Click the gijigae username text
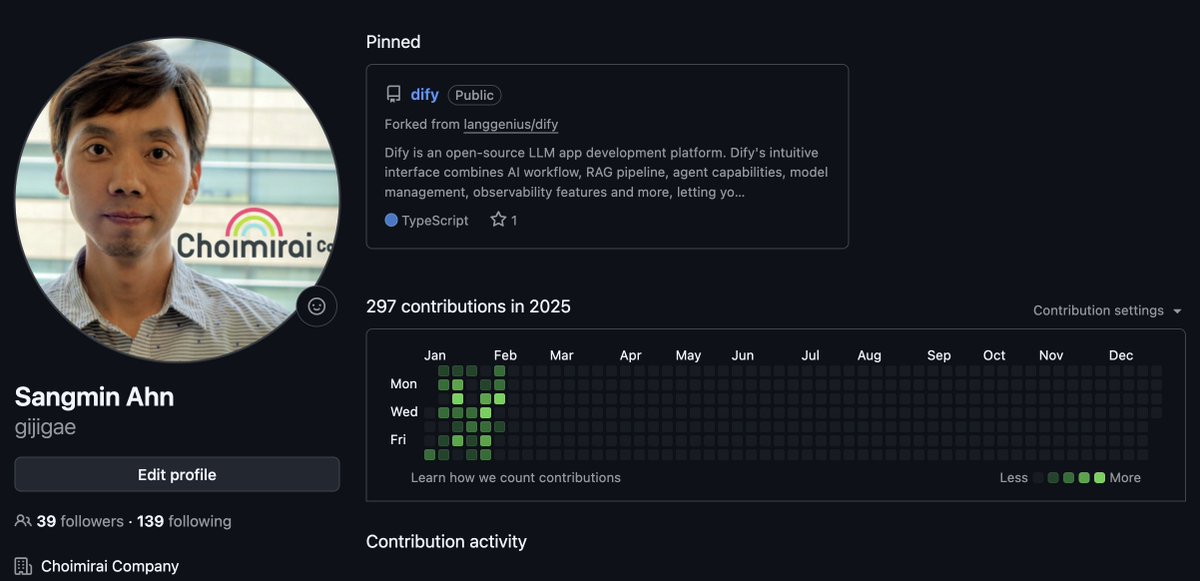The width and height of the screenshot is (1200, 581). (x=45, y=427)
